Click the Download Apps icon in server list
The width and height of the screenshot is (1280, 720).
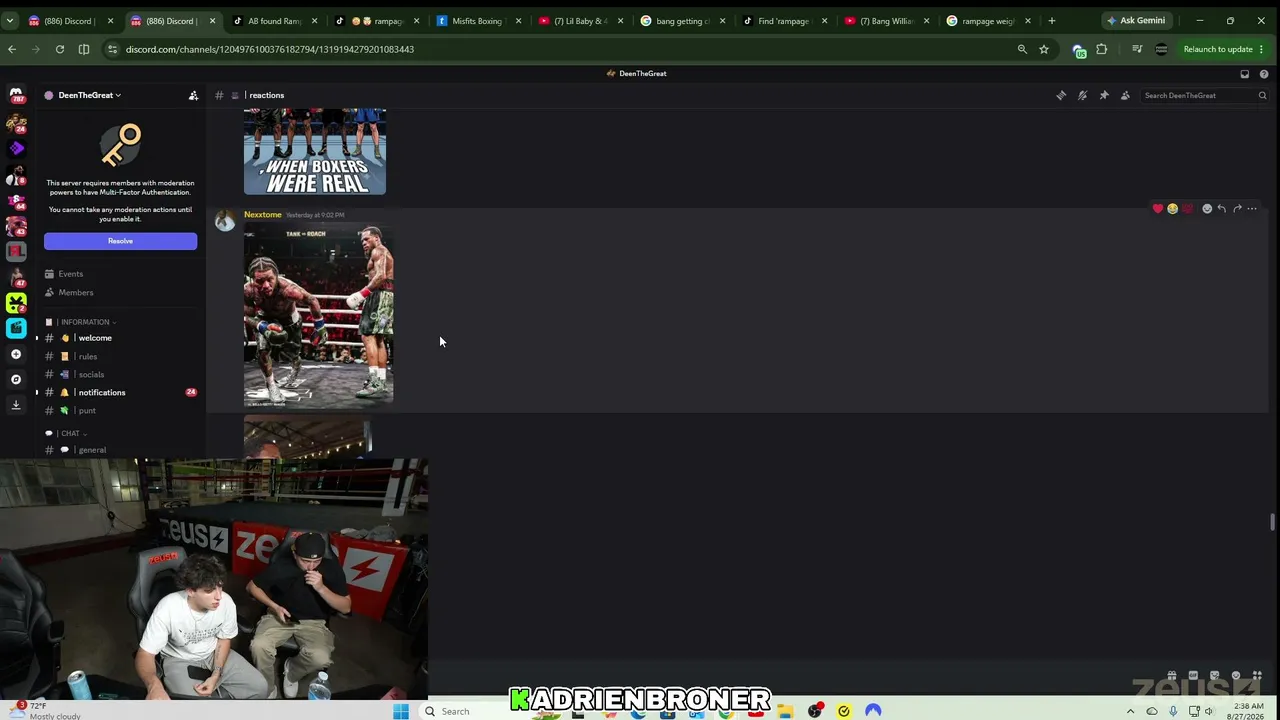[16, 404]
